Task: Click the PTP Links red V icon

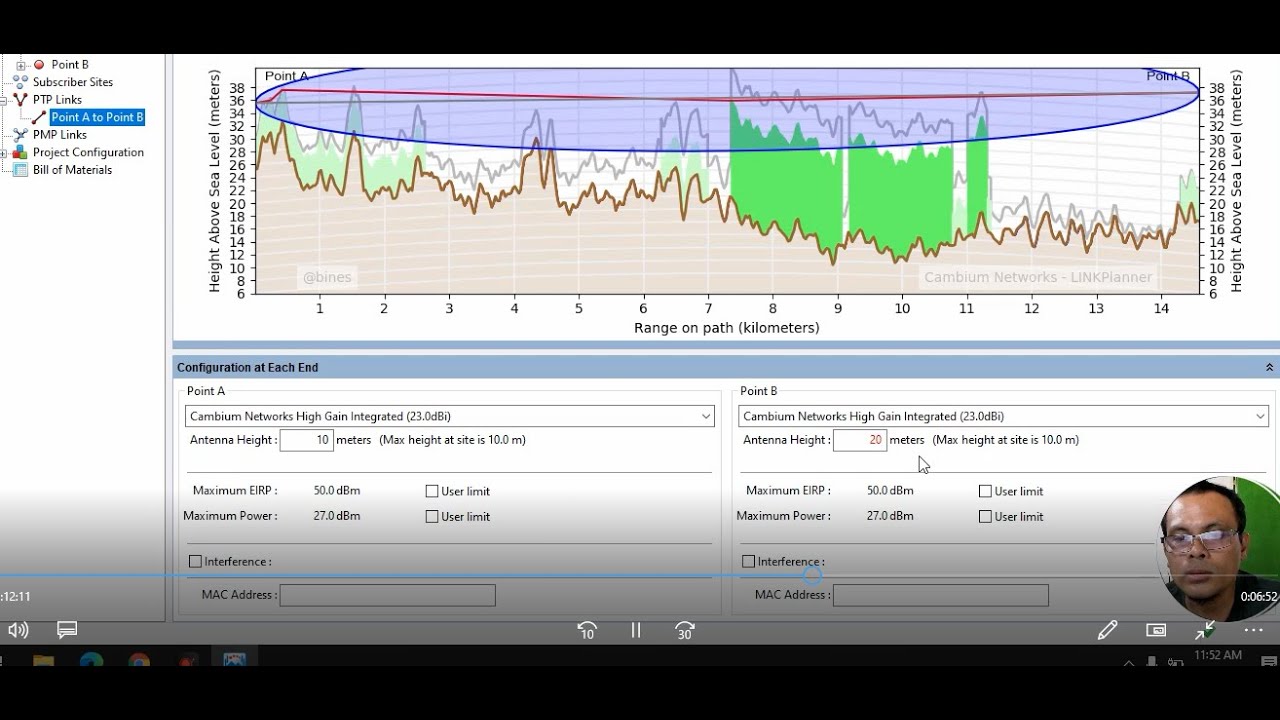Action: pyautogui.click(x=20, y=100)
